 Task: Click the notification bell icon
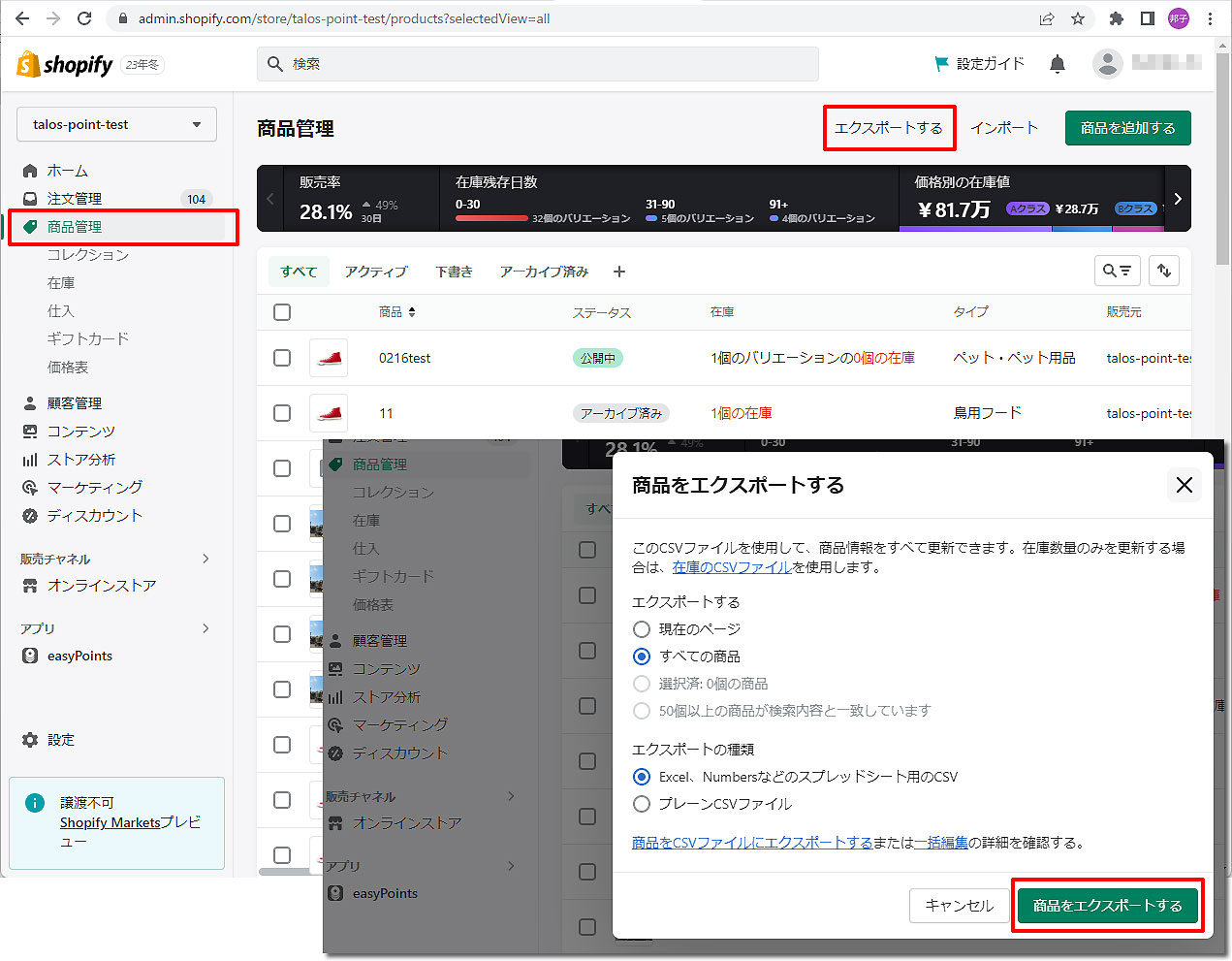click(x=1058, y=64)
